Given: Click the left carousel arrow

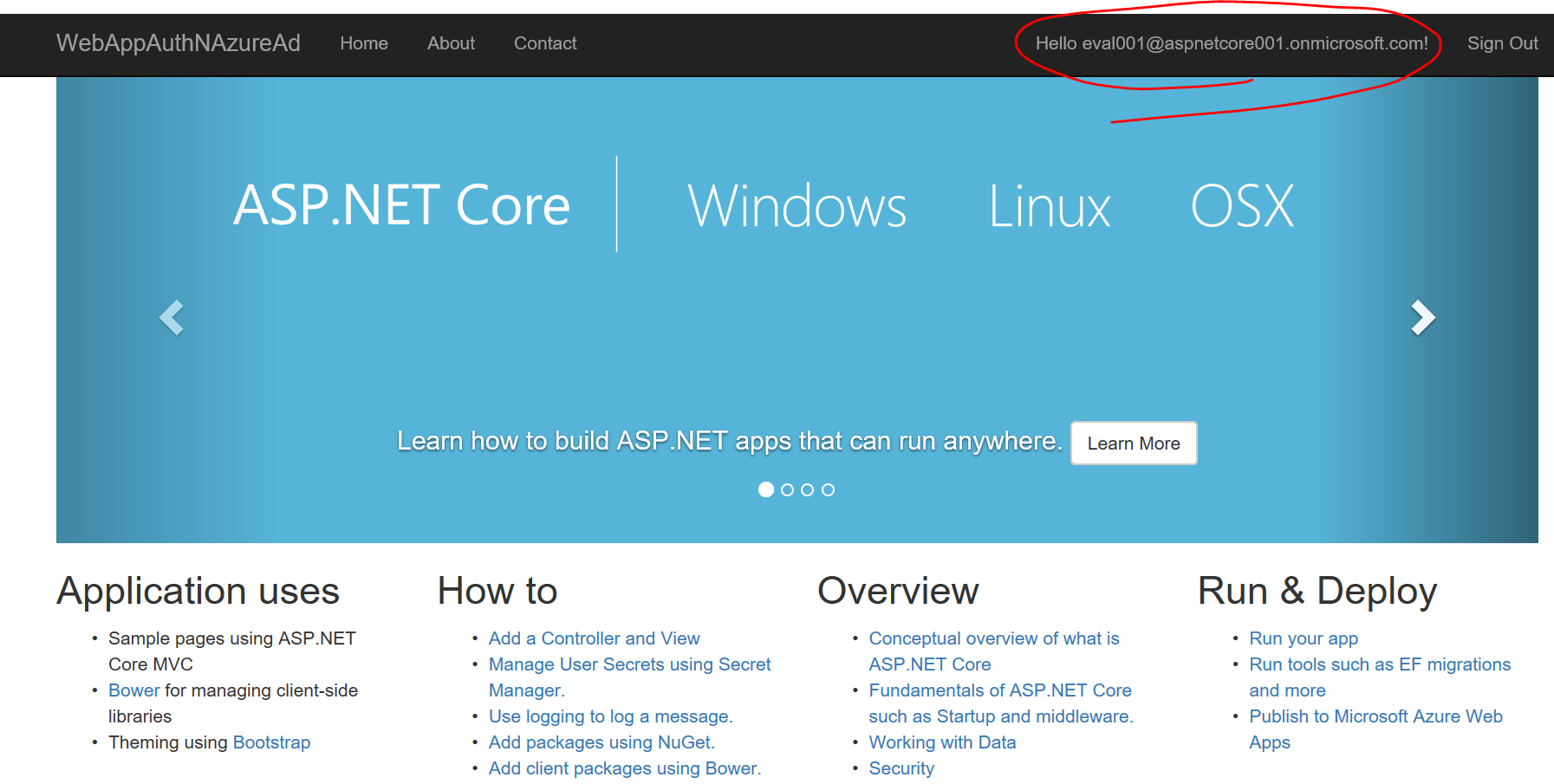Looking at the screenshot, I should [x=172, y=319].
